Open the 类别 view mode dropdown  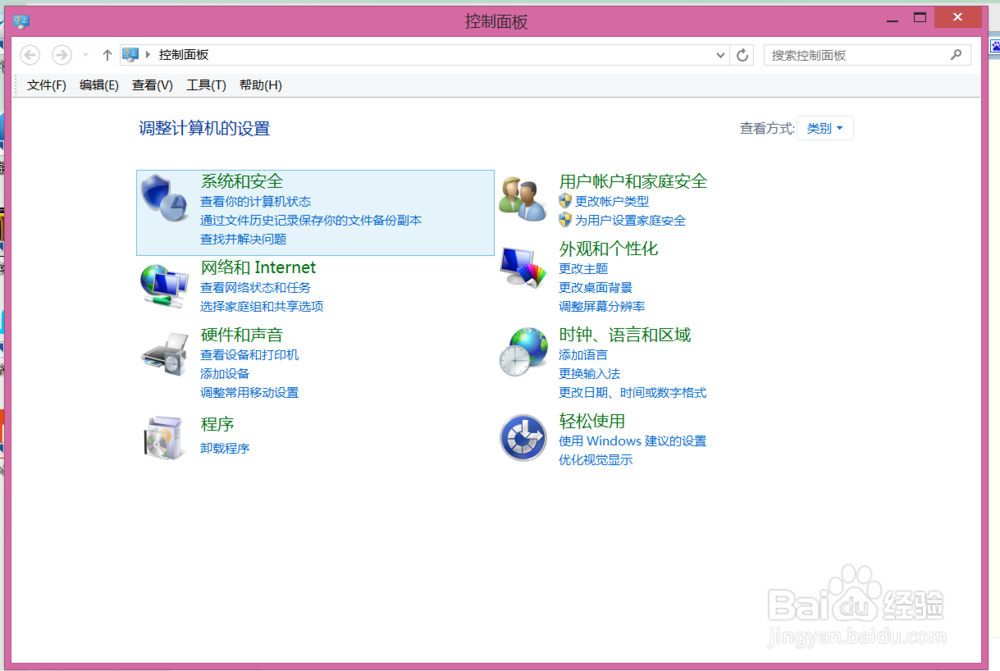click(825, 128)
